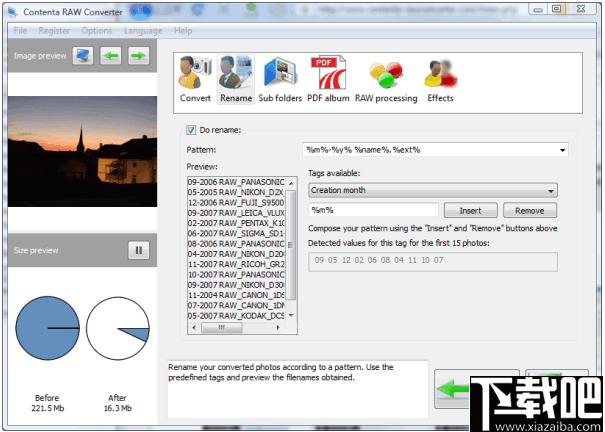This screenshot has height=432, width=605.
Task: Click the preview list scroll-left arrow
Action: click(x=194, y=327)
